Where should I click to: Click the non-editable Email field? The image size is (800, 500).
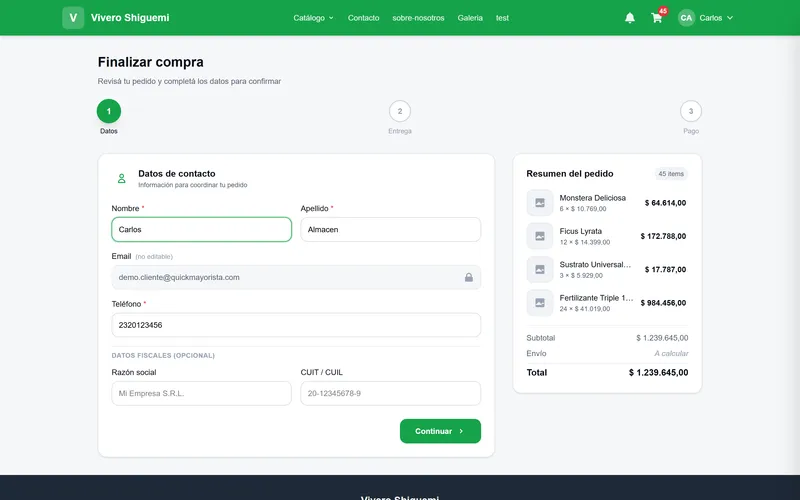(296, 278)
